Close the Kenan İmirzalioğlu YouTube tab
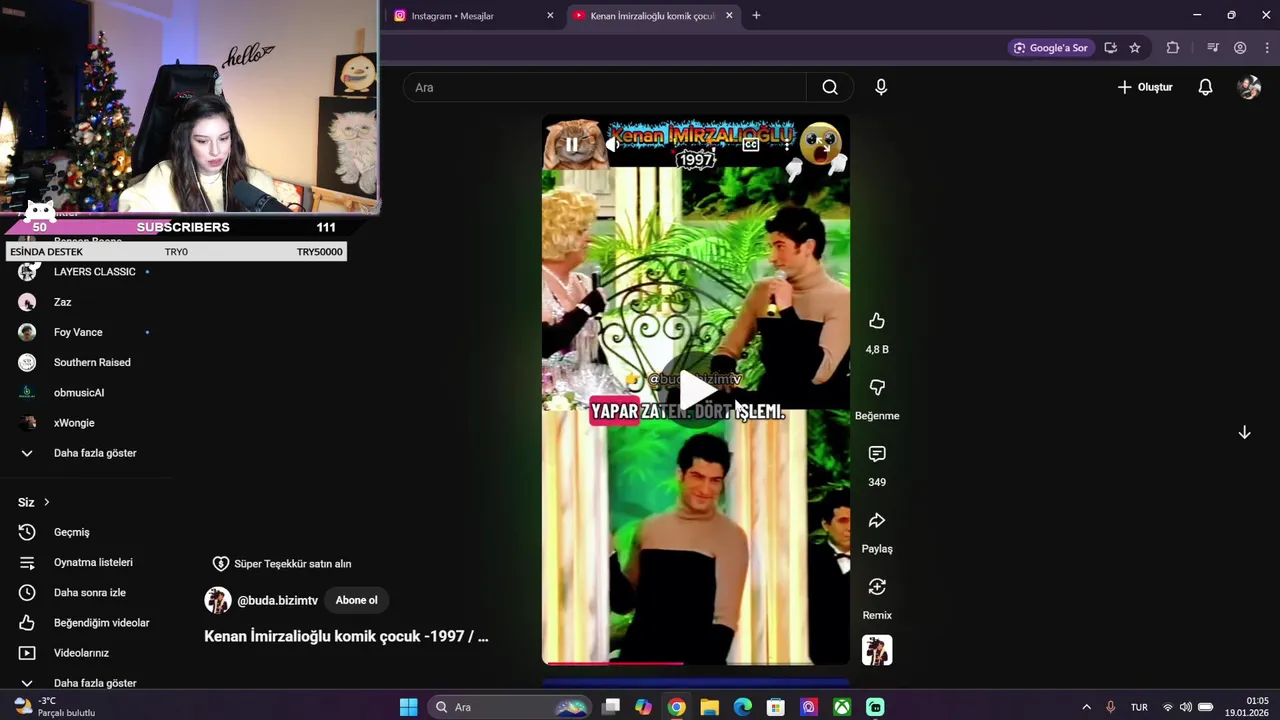The width and height of the screenshot is (1280, 720). [729, 16]
